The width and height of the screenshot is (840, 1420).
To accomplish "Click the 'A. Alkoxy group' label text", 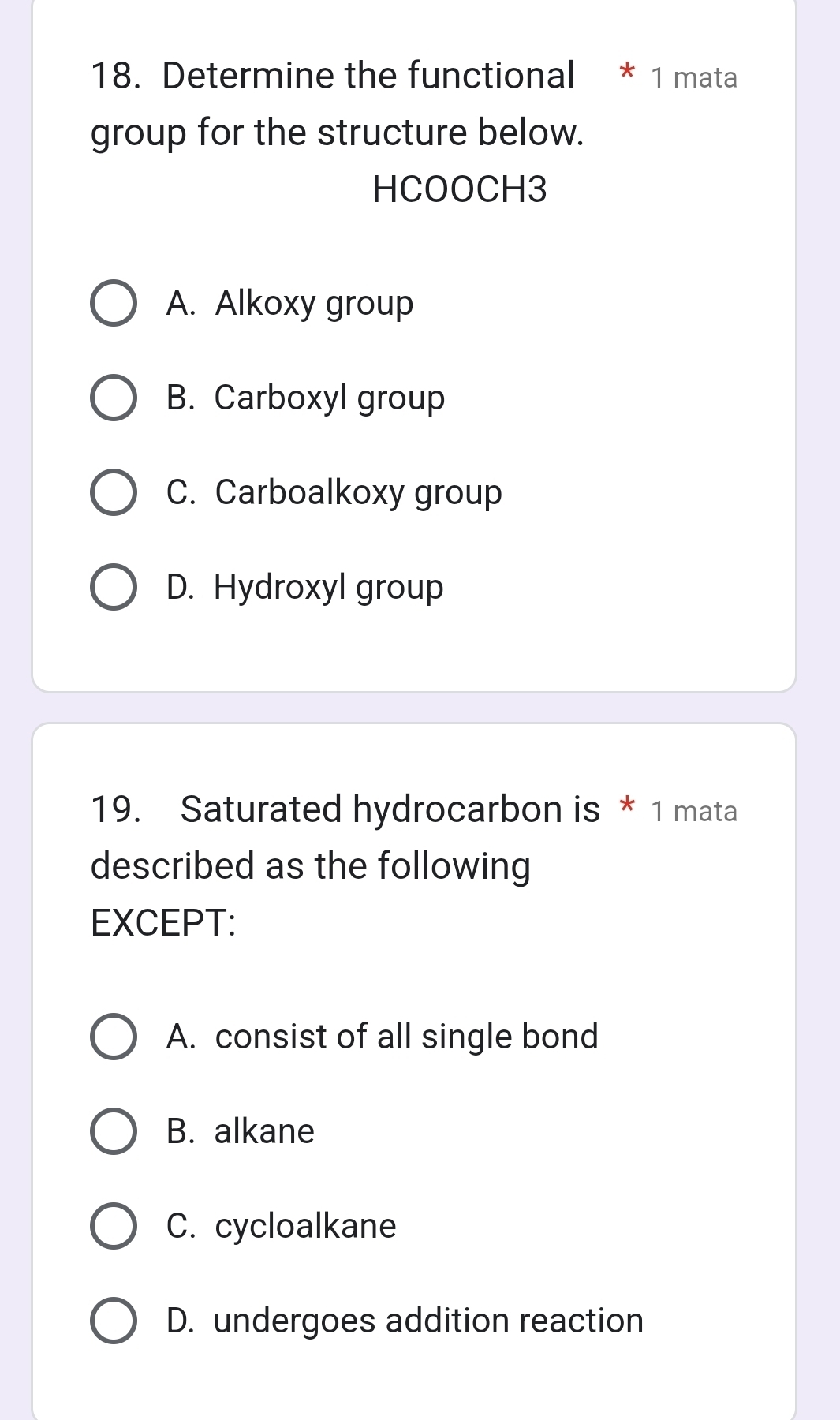I will pos(289,303).
